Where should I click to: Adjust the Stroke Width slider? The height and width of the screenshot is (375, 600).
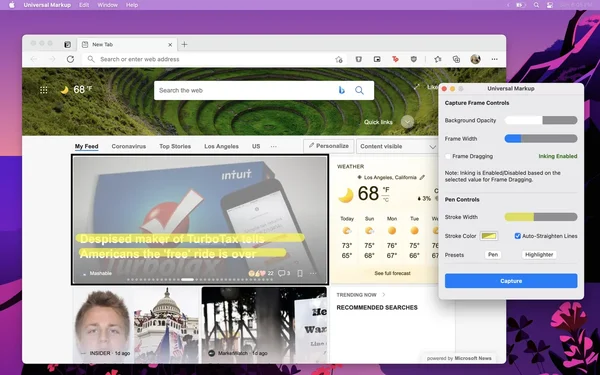click(541, 217)
